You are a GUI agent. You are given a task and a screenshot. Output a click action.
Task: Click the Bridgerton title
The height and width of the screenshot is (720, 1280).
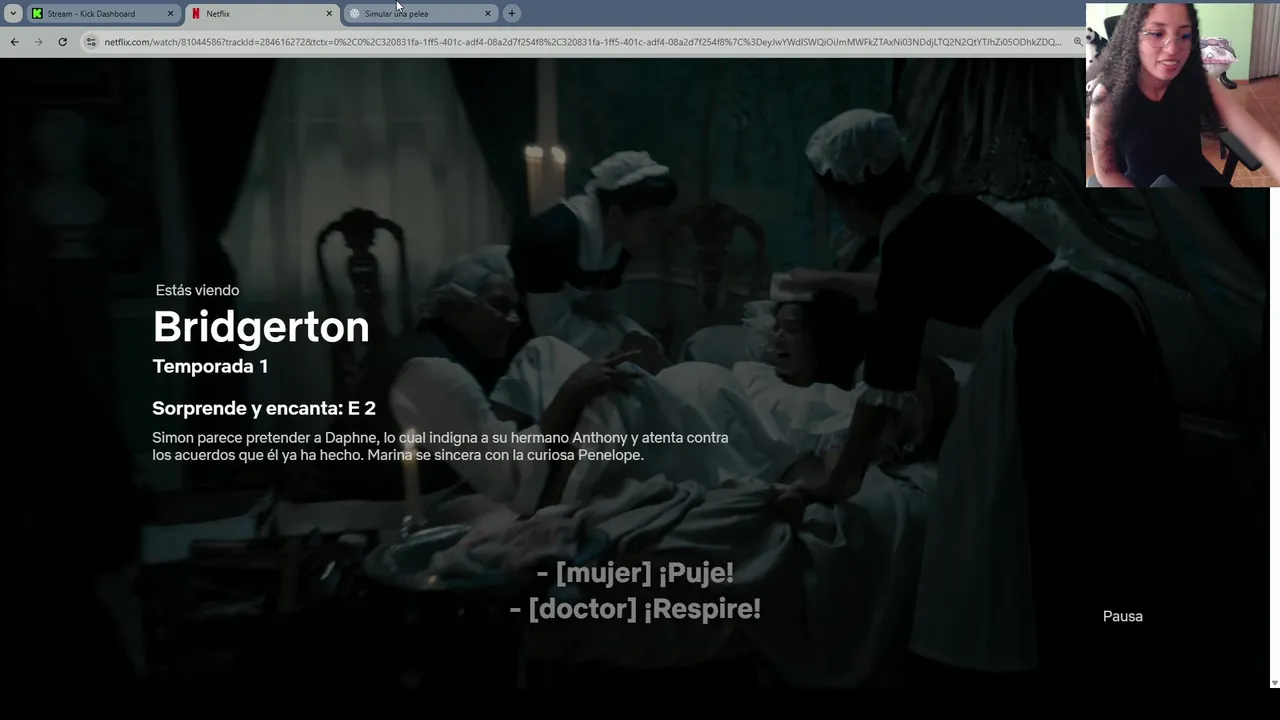tap(261, 327)
